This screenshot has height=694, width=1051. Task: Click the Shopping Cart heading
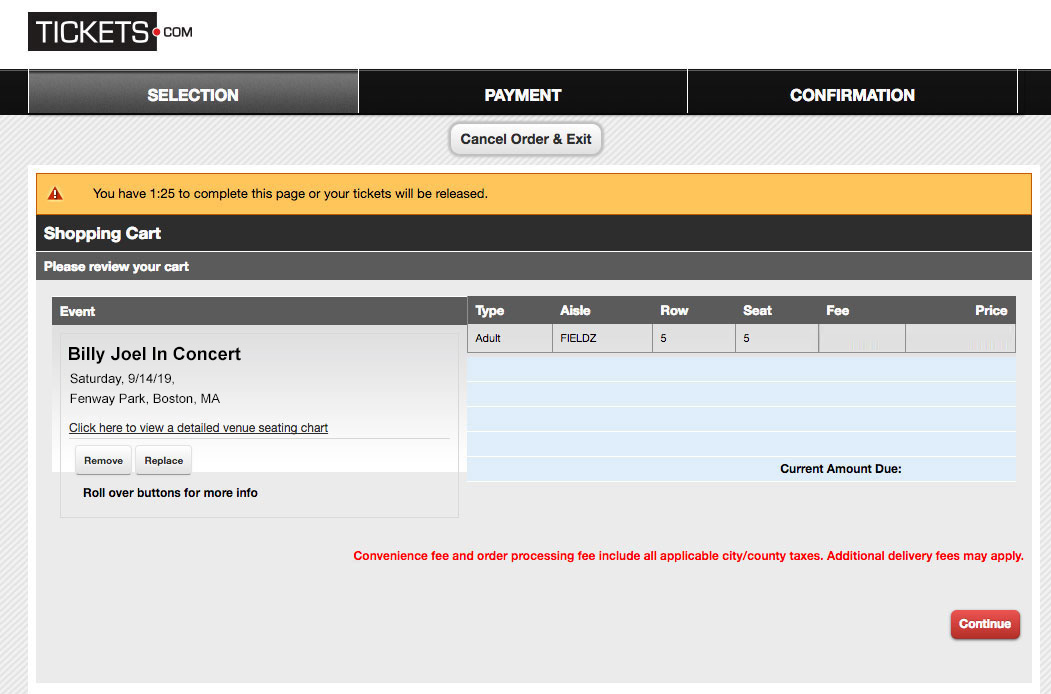pyautogui.click(x=102, y=233)
